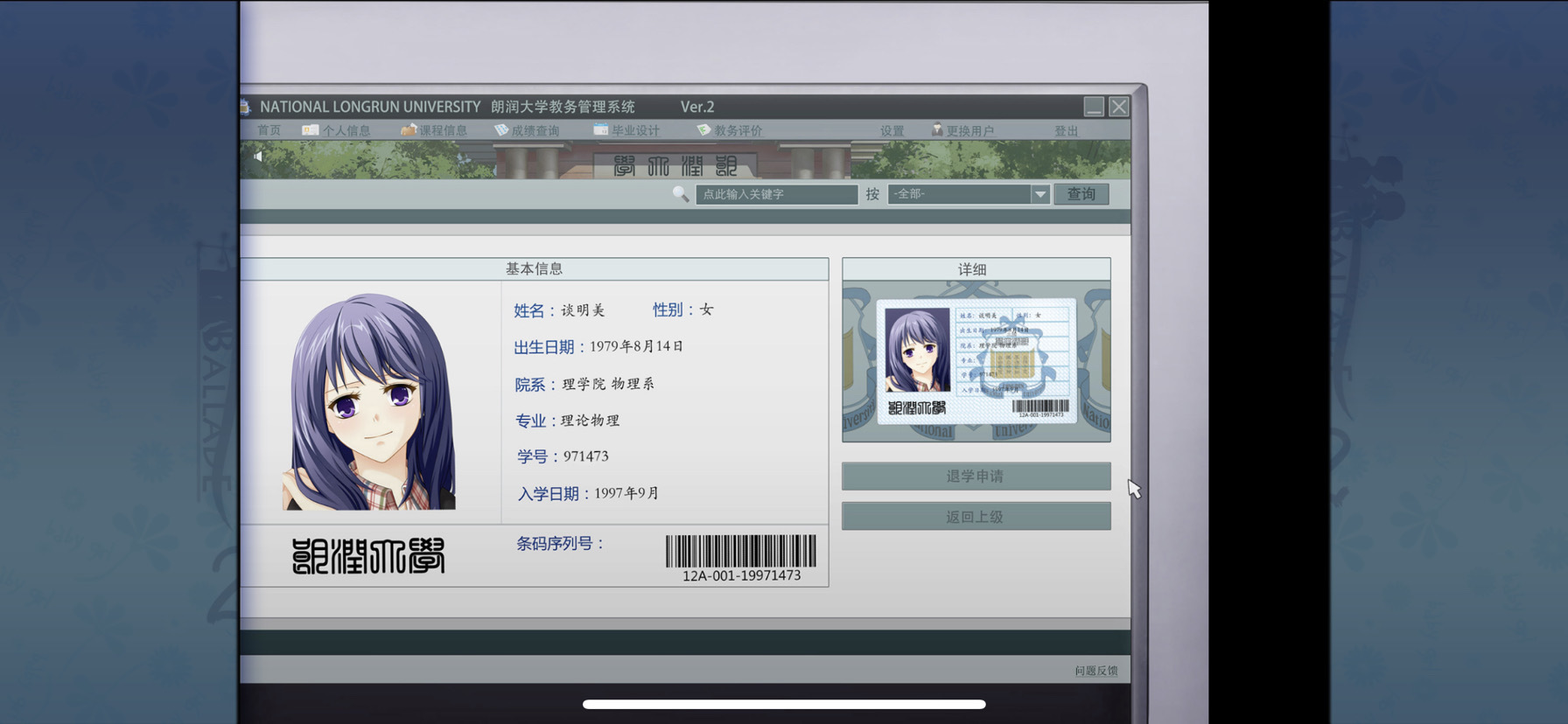Open 毕业设计 calendar icon
Viewport: 1568px width, 724px height.
click(600, 129)
